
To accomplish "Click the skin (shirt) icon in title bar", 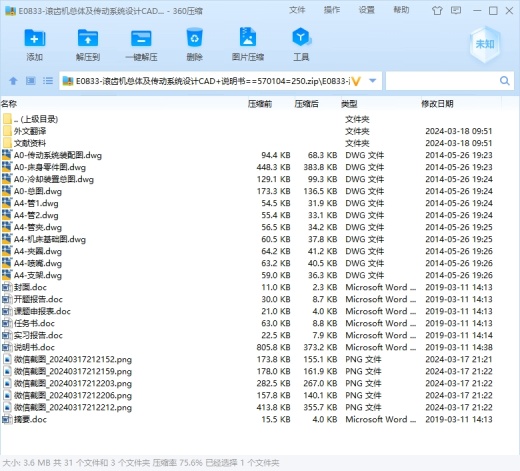I will pos(437,11).
